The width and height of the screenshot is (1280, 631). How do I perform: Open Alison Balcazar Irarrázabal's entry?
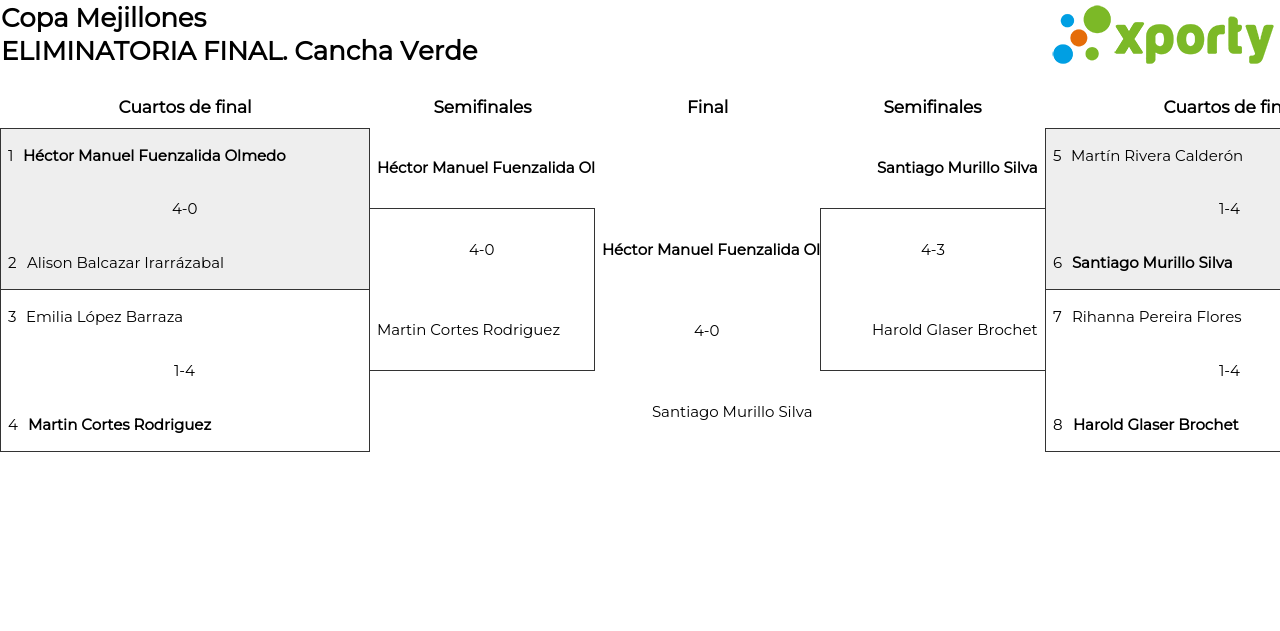pos(125,263)
